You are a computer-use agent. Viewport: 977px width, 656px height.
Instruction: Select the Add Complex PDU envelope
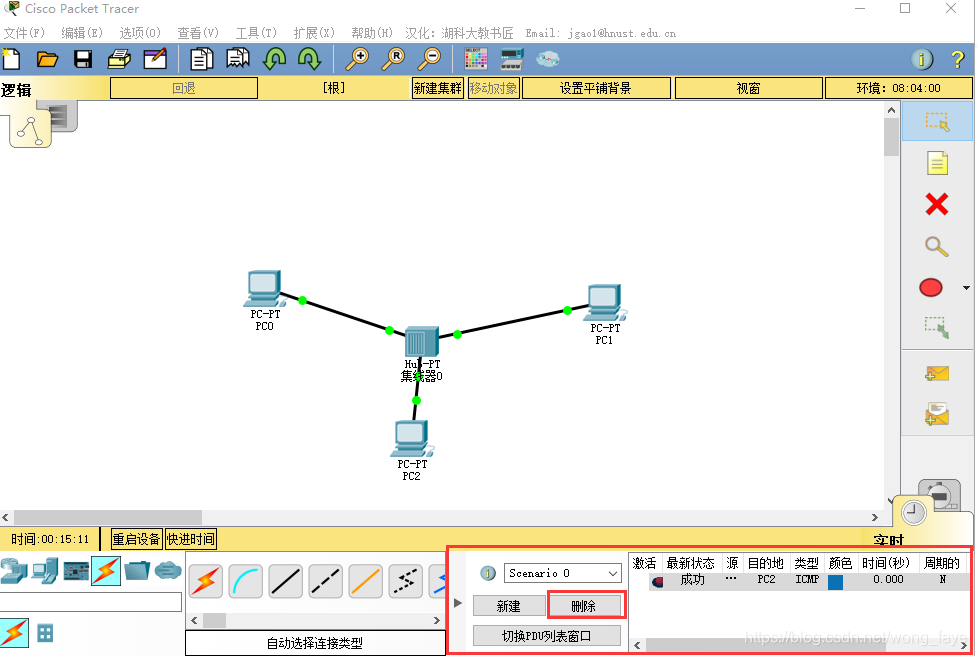(x=936, y=414)
